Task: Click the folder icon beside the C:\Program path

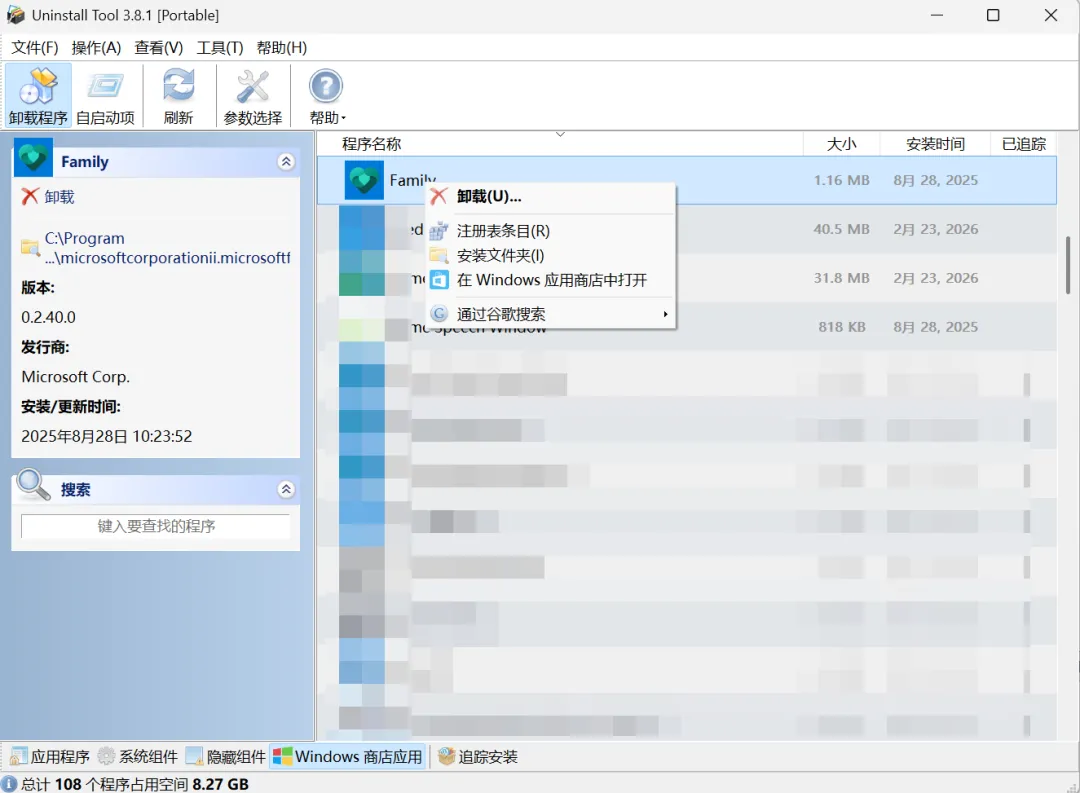Action: (x=30, y=247)
